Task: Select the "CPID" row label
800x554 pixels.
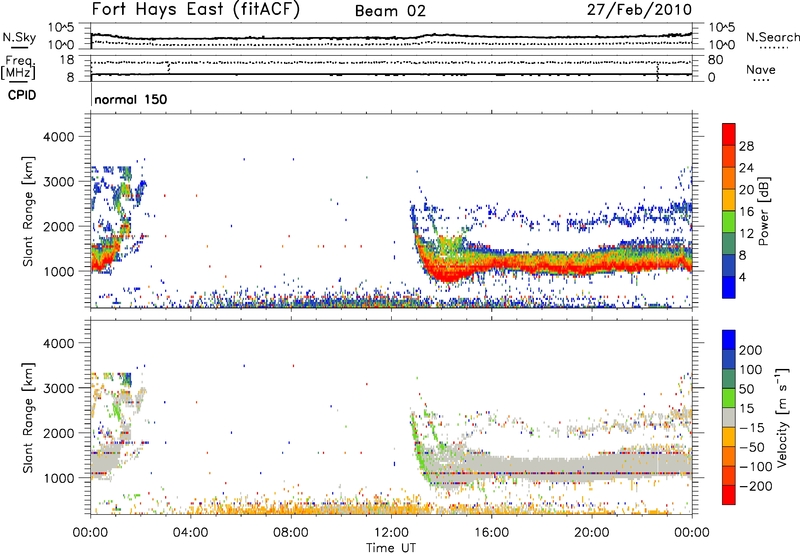Action: pyautogui.click(x=22, y=95)
